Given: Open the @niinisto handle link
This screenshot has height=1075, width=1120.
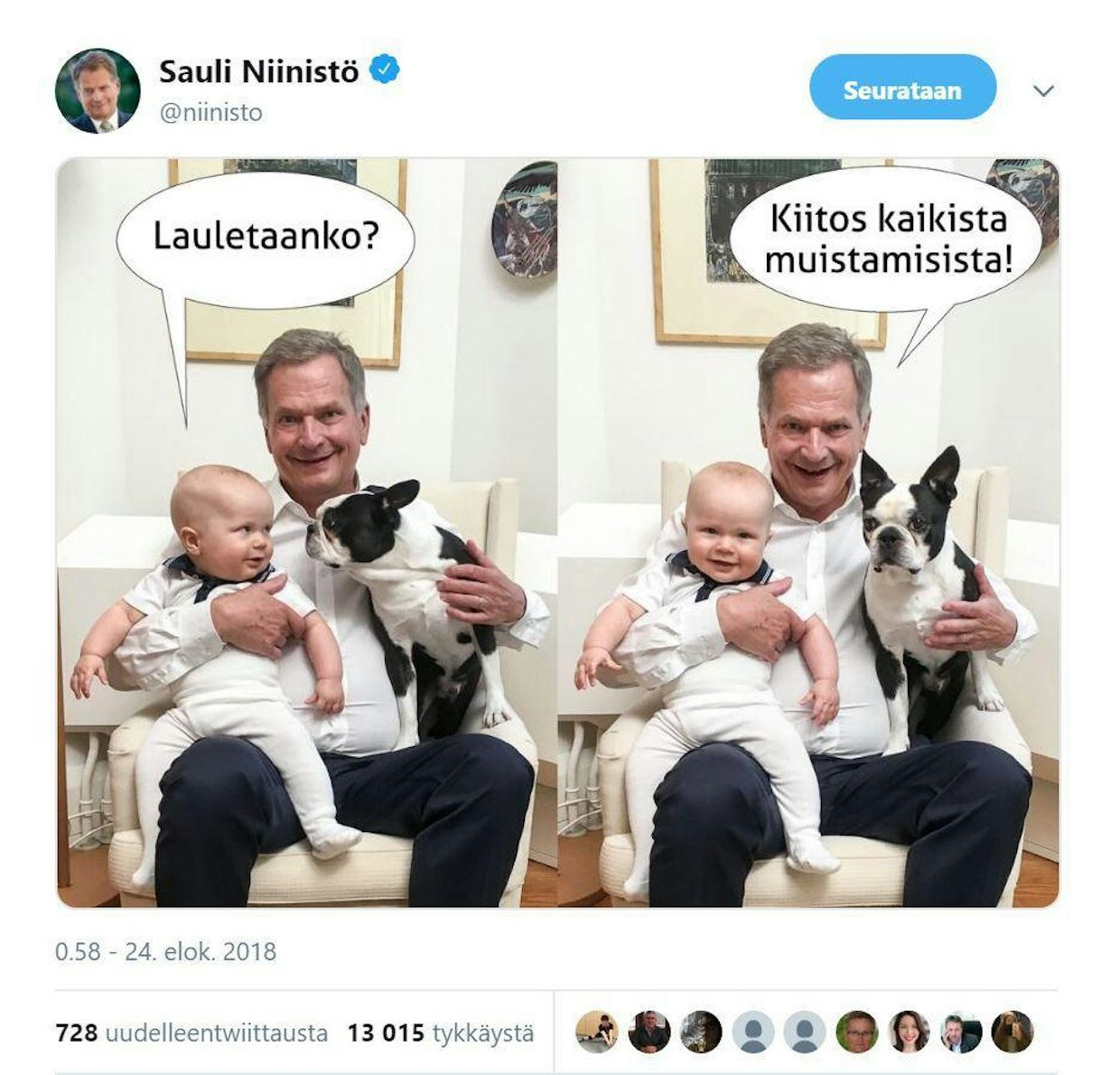Looking at the screenshot, I should click(x=210, y=113).
